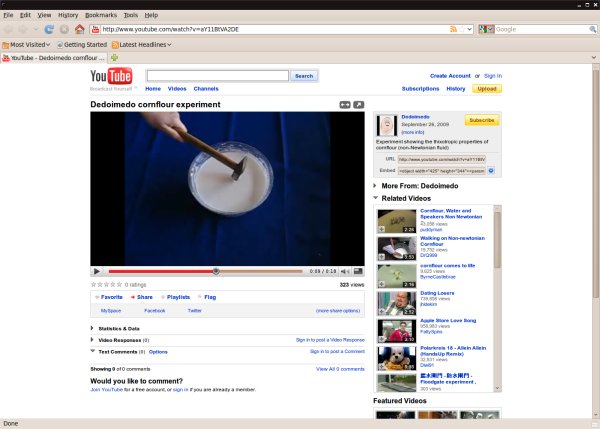Screen dimensions: 600x429
Task: Click the Create Account link
Action: tap(450, 76)
